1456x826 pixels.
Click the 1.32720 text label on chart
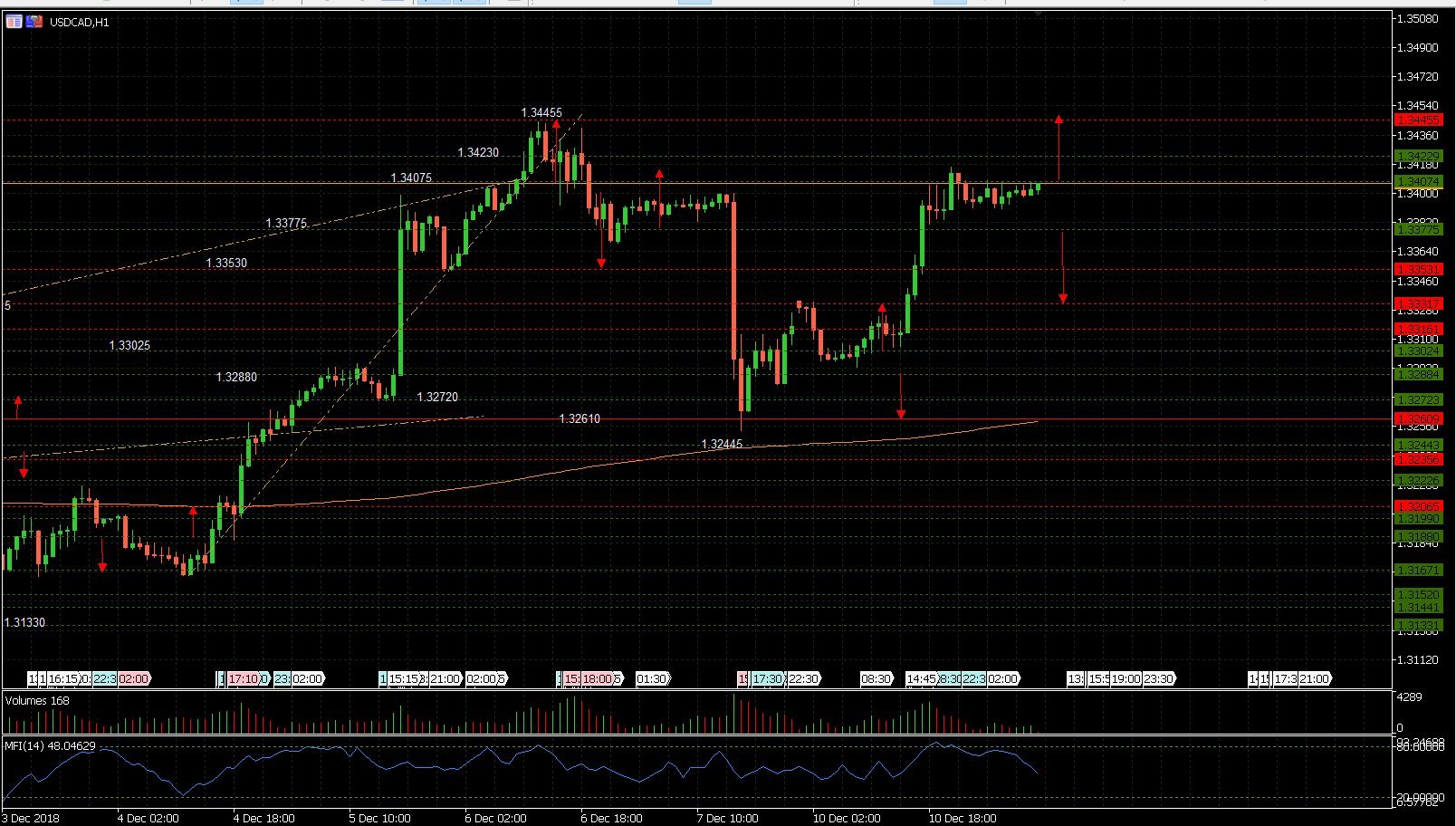click(437, 398)
